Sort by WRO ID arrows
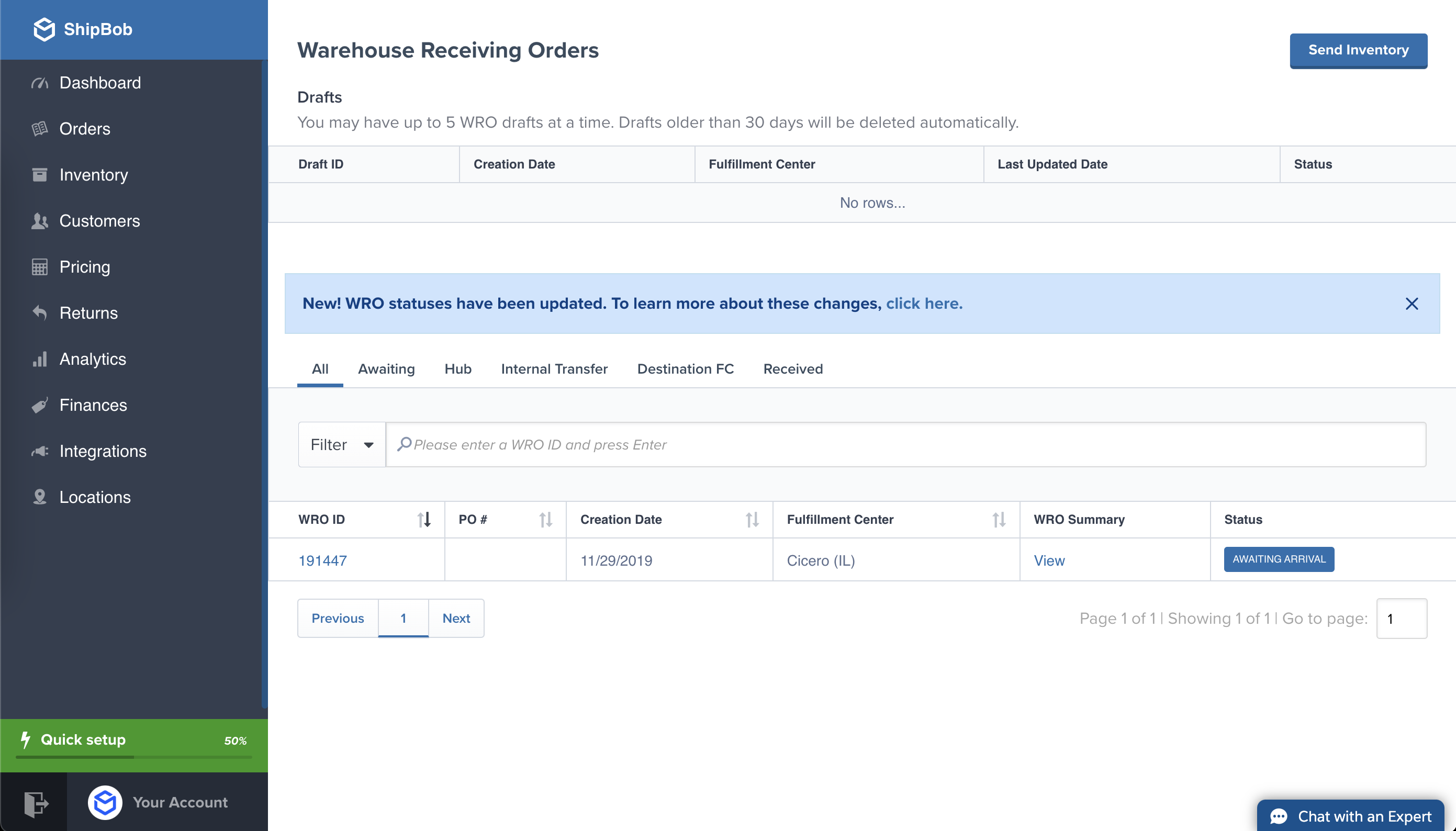1456x831 pixels. [424, 519]
